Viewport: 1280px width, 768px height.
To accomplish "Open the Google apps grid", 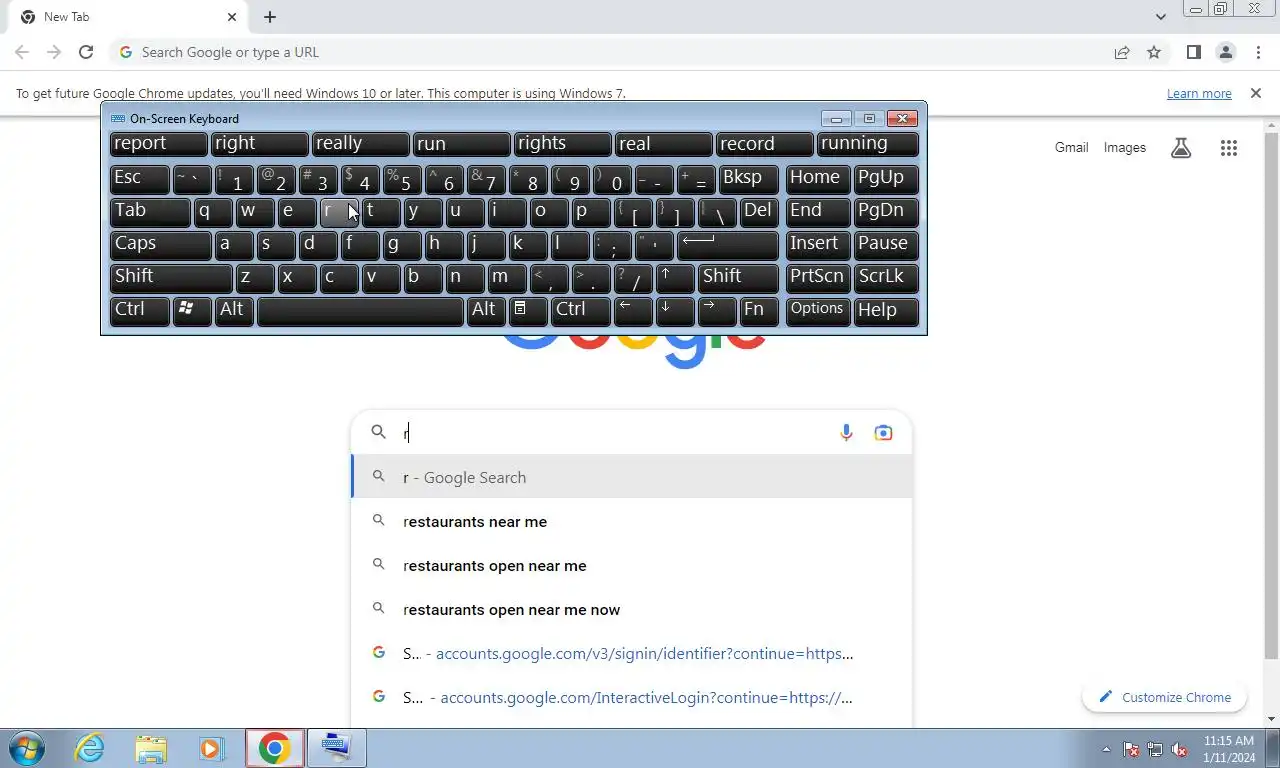I will [x=1229, y=148].
